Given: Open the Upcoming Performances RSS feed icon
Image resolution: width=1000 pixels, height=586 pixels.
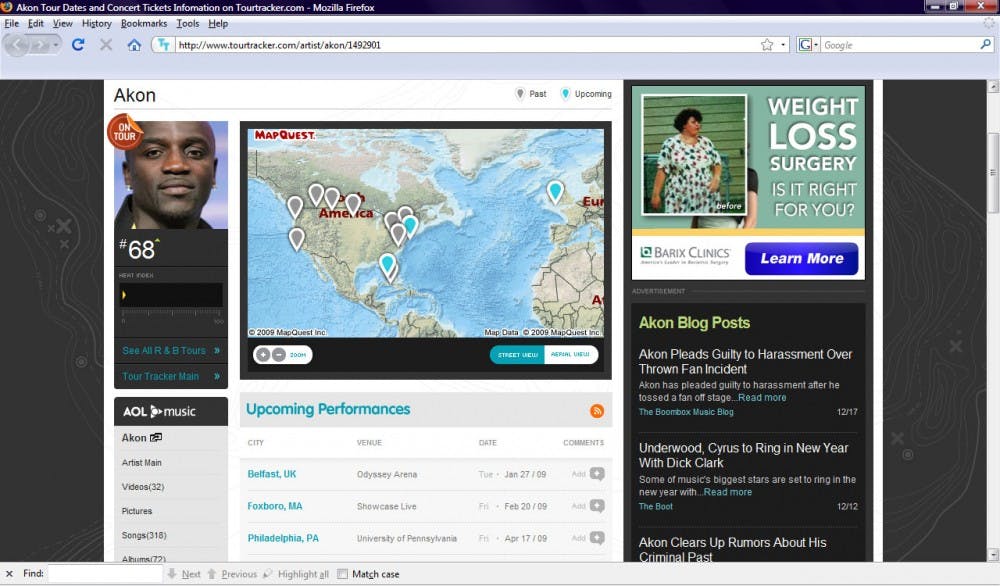Looking at the screenshot, I should coord(597,411).
